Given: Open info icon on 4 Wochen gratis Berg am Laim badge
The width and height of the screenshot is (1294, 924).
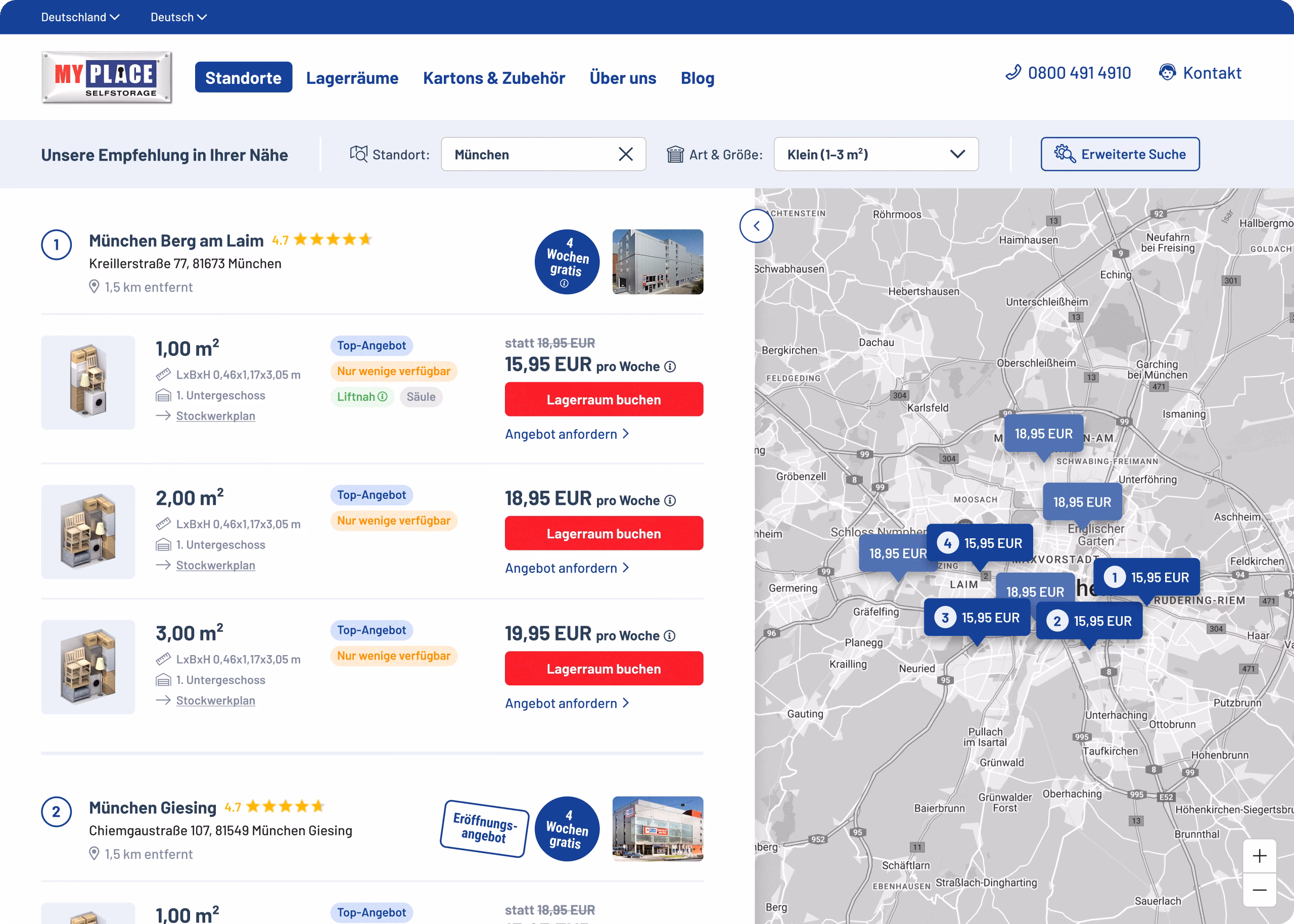Looking at the screenshot, I should [564, 284].
